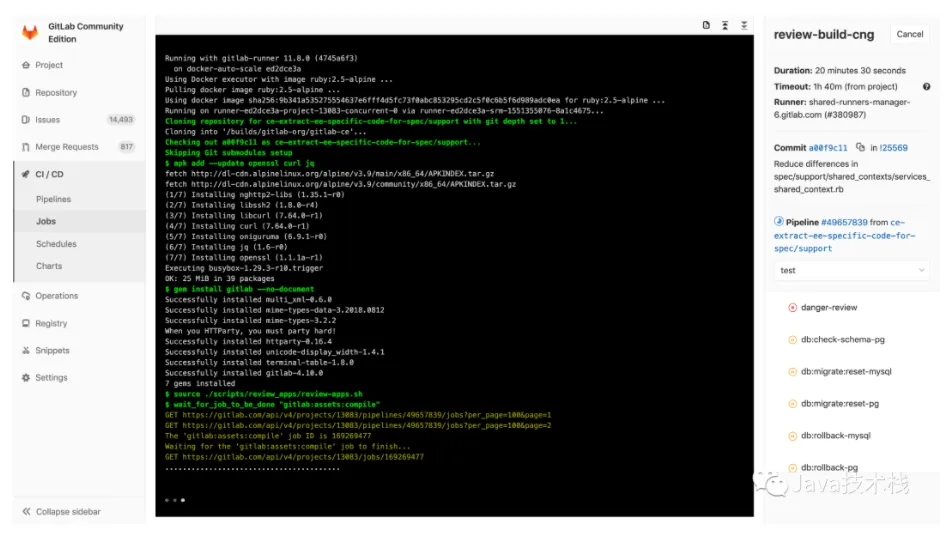949x540 pixels.
Task: Click db:migrate:reset-pg status icon
Action: tap(792, 404)
